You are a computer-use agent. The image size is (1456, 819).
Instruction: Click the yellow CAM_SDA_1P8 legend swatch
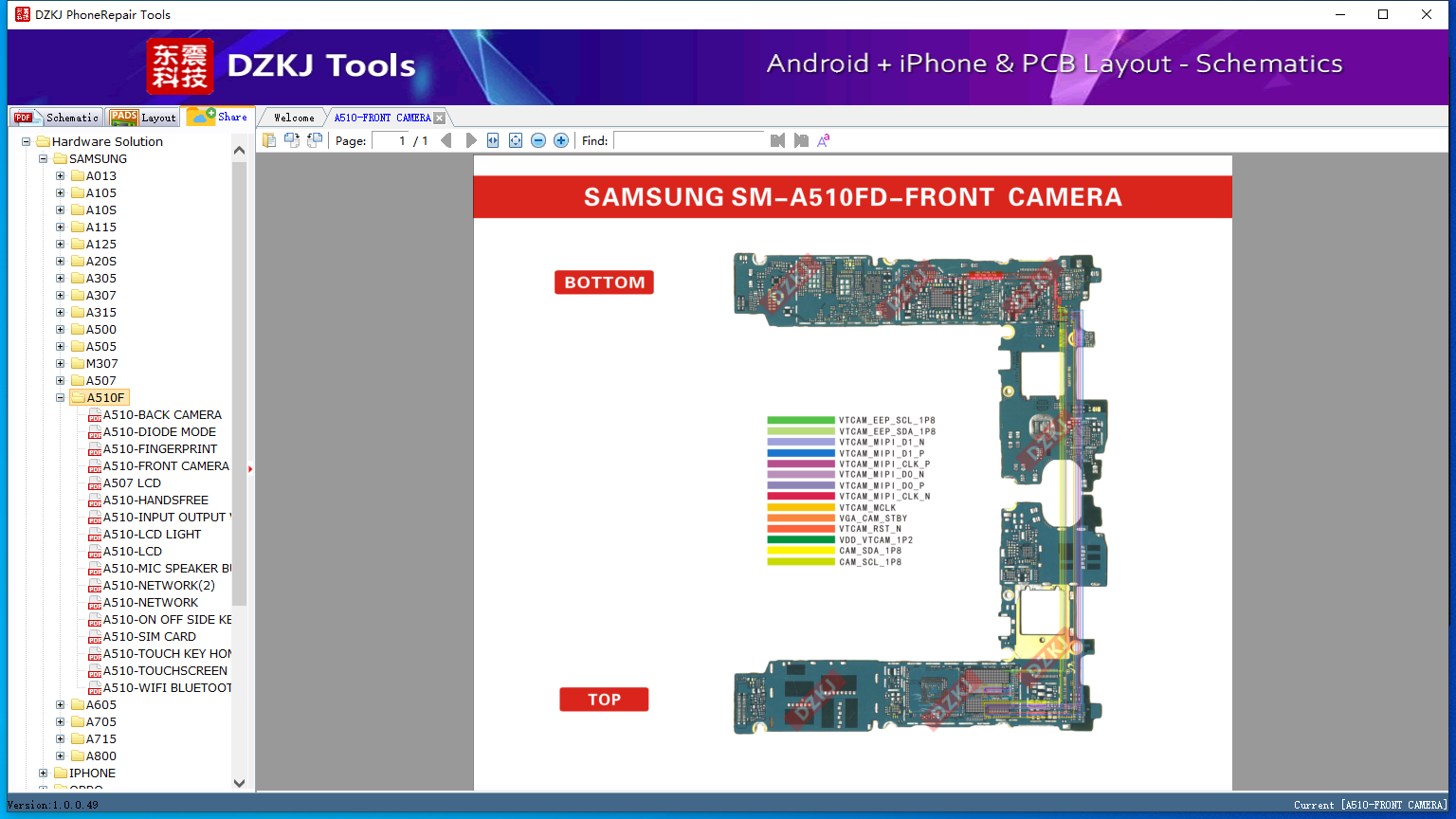pyautogui.click(x=801, y=551)
